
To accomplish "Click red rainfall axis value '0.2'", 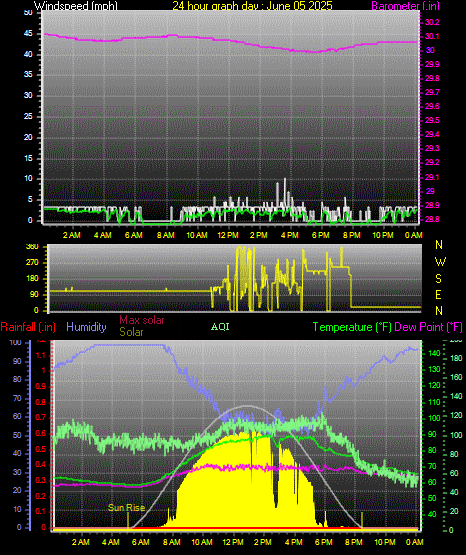I will pyautogui.click(x=41, y=496).
